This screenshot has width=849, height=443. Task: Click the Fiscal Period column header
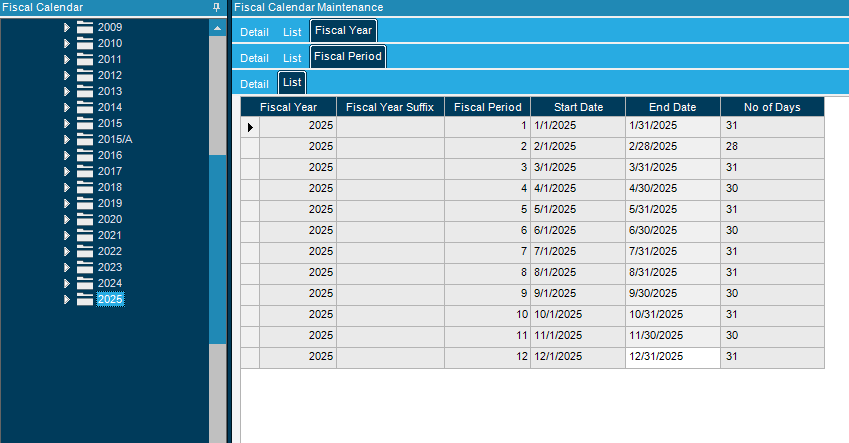click(x=487, y=107)
